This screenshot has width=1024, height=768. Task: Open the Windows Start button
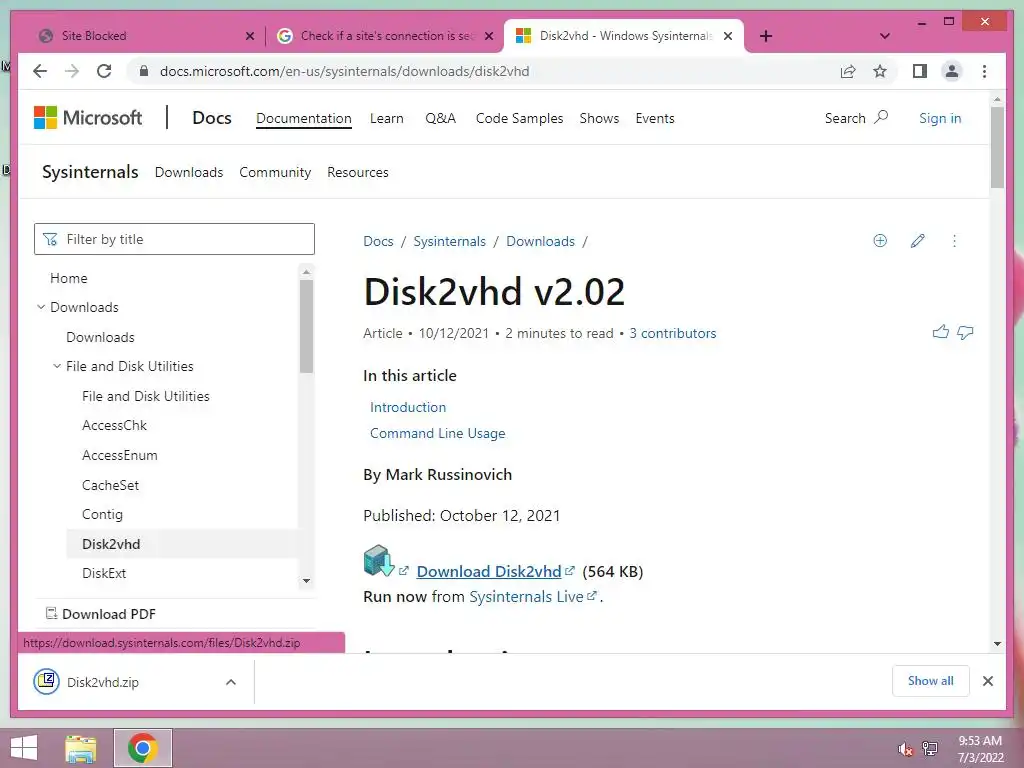pos(24,748)
